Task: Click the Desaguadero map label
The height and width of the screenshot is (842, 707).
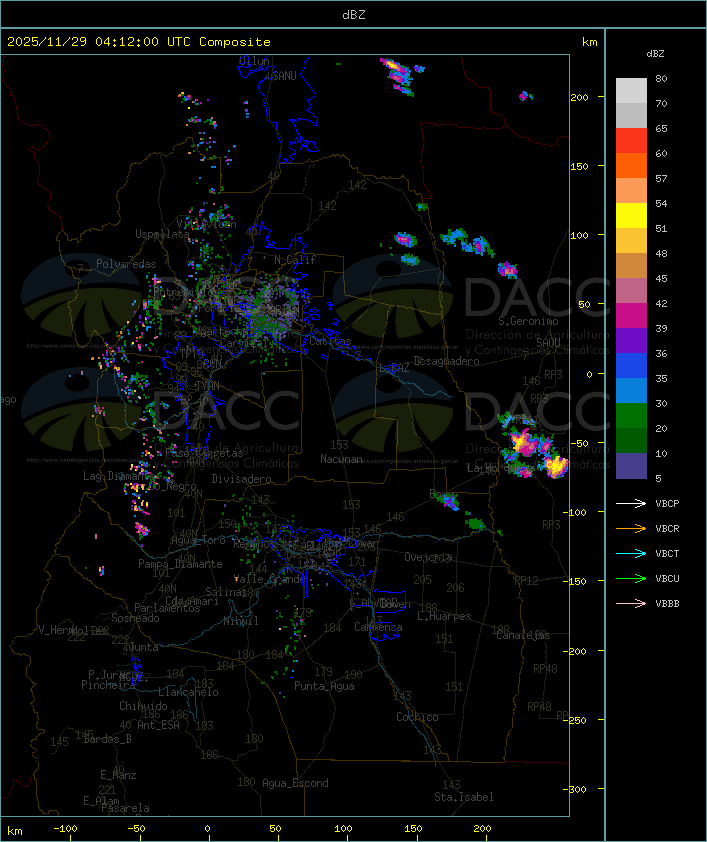Action: point(446,361)
